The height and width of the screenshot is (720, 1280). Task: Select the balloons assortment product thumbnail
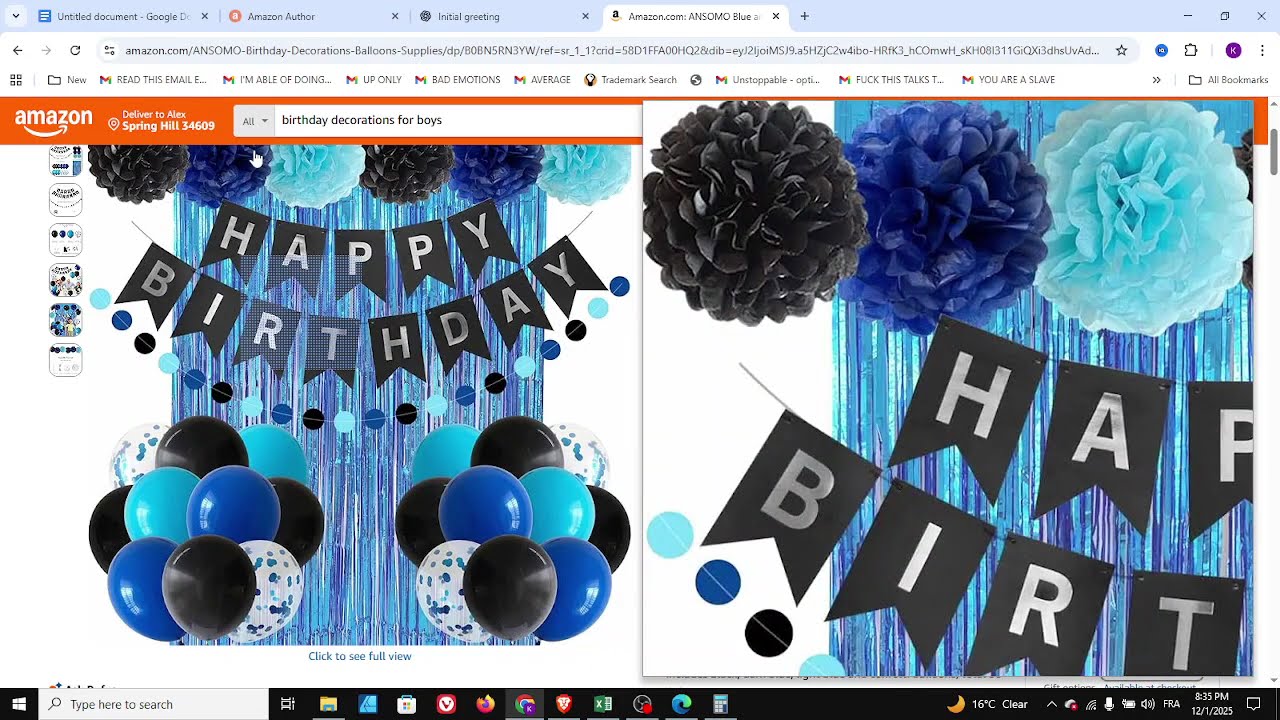[66, 240]
